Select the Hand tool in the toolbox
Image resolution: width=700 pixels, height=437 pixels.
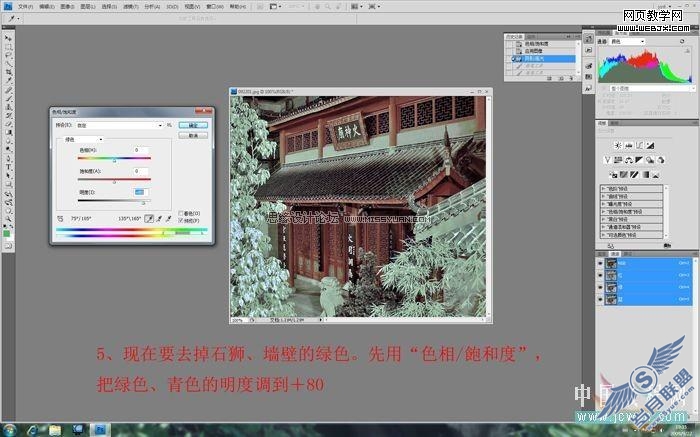tap(8, 209)
